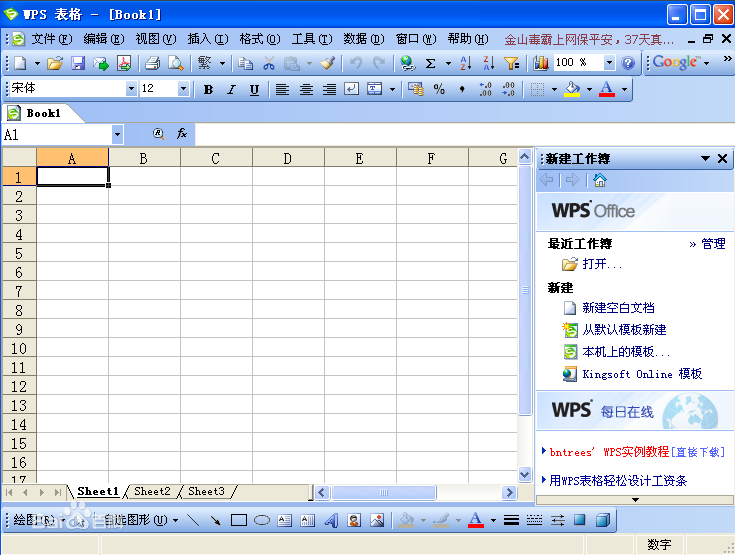Open the 新建工作簿 task pane dropdown arrow
Screen dimensions: 735x555
click(x=705, y=158)
